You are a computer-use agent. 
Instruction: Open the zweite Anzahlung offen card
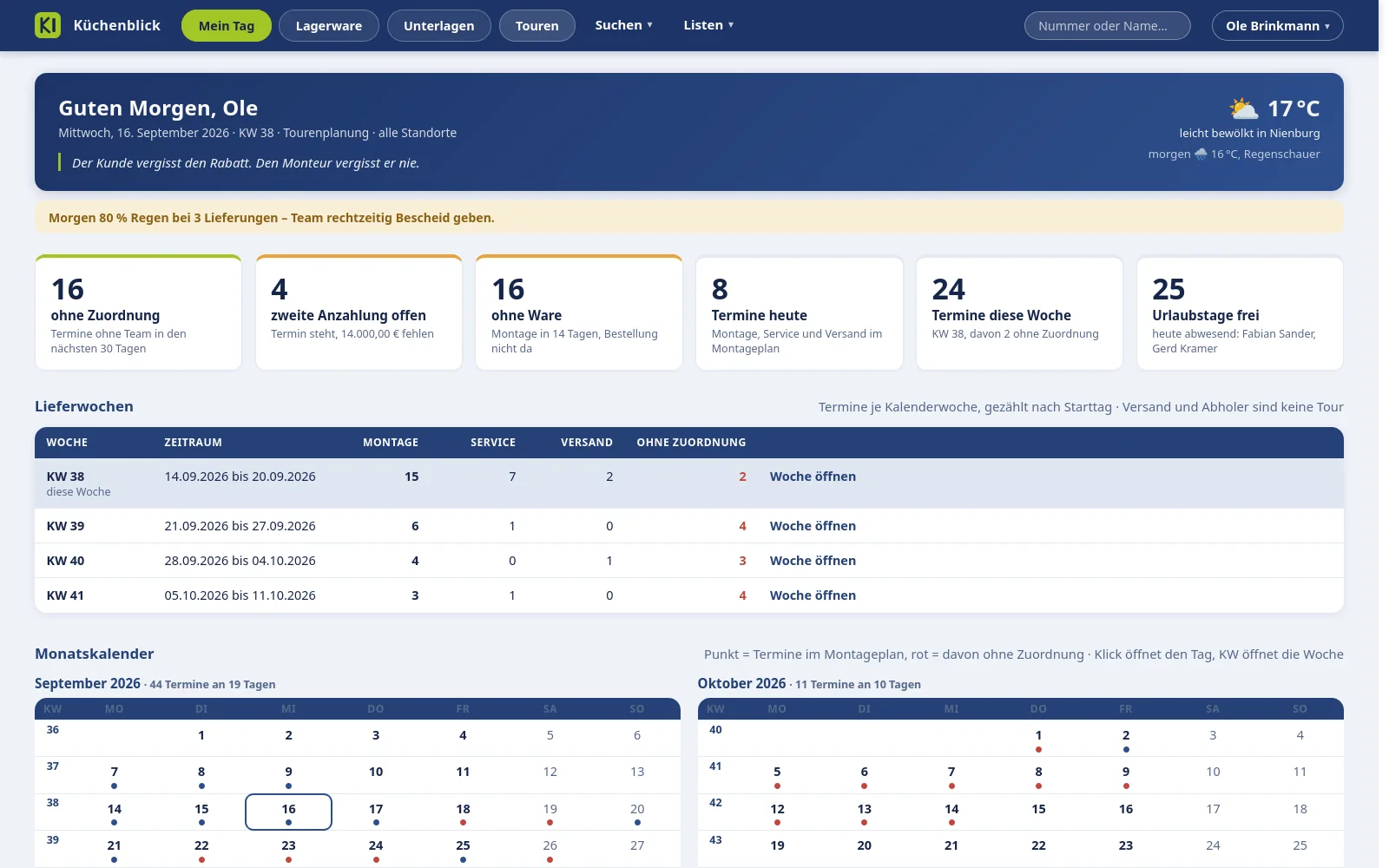[359, 312]
